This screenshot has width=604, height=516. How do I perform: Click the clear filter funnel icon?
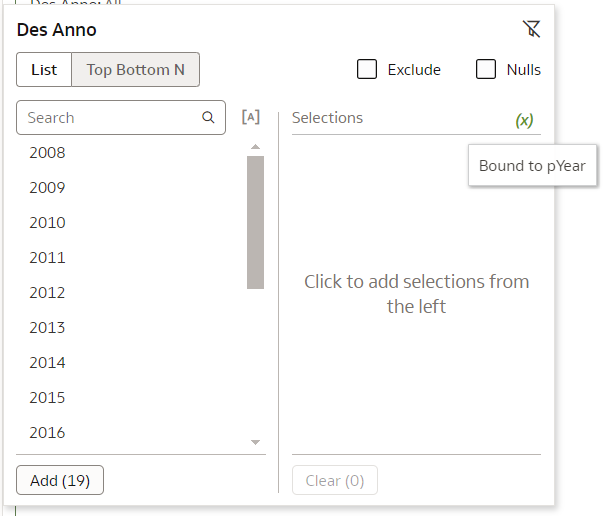(532, 29)
